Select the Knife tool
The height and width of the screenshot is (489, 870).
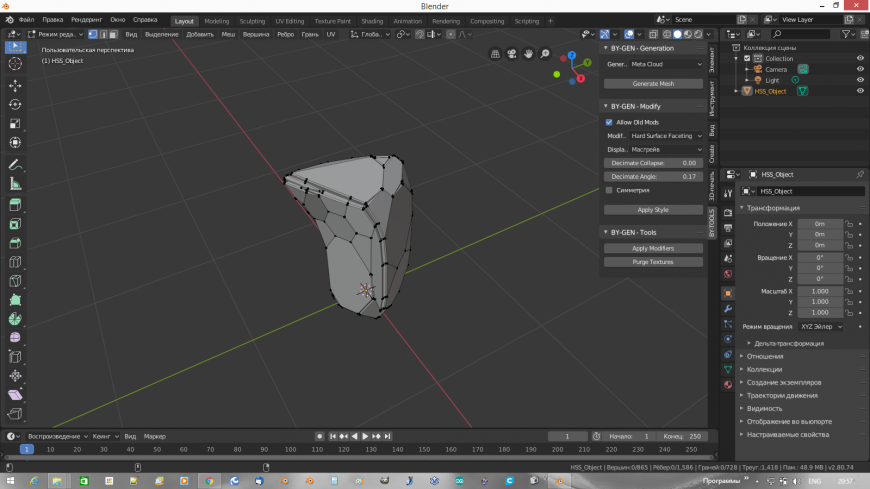tap(15, 281)
